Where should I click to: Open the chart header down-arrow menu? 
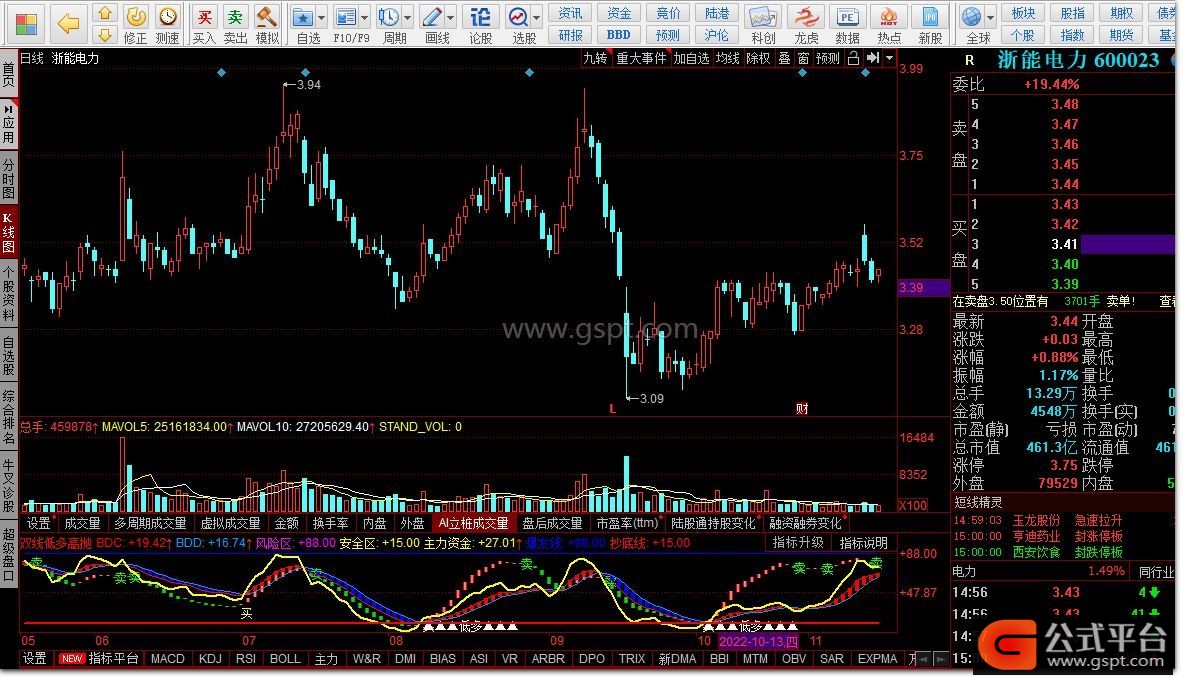[x=890, y=58]
